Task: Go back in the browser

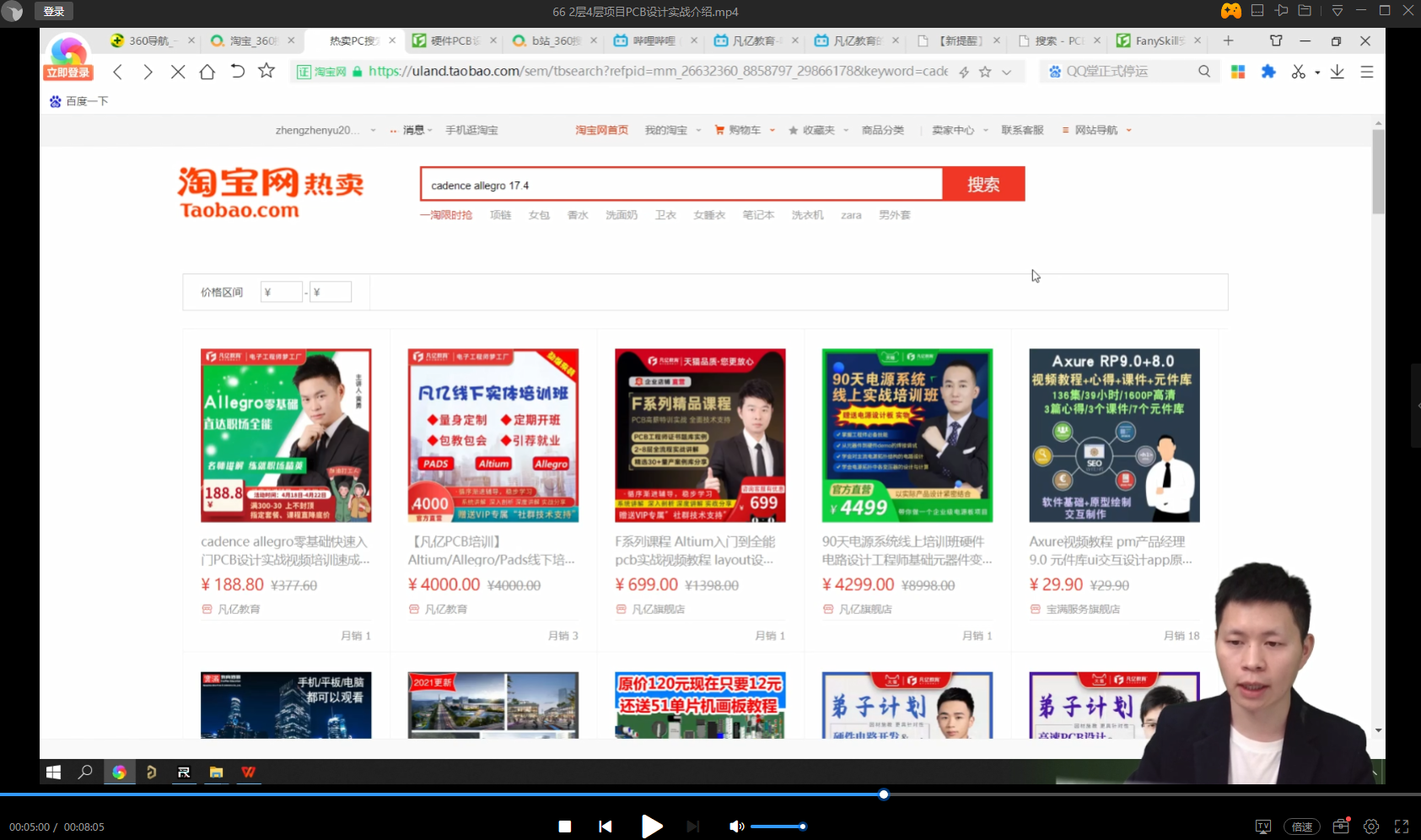Action: [118, 72]
